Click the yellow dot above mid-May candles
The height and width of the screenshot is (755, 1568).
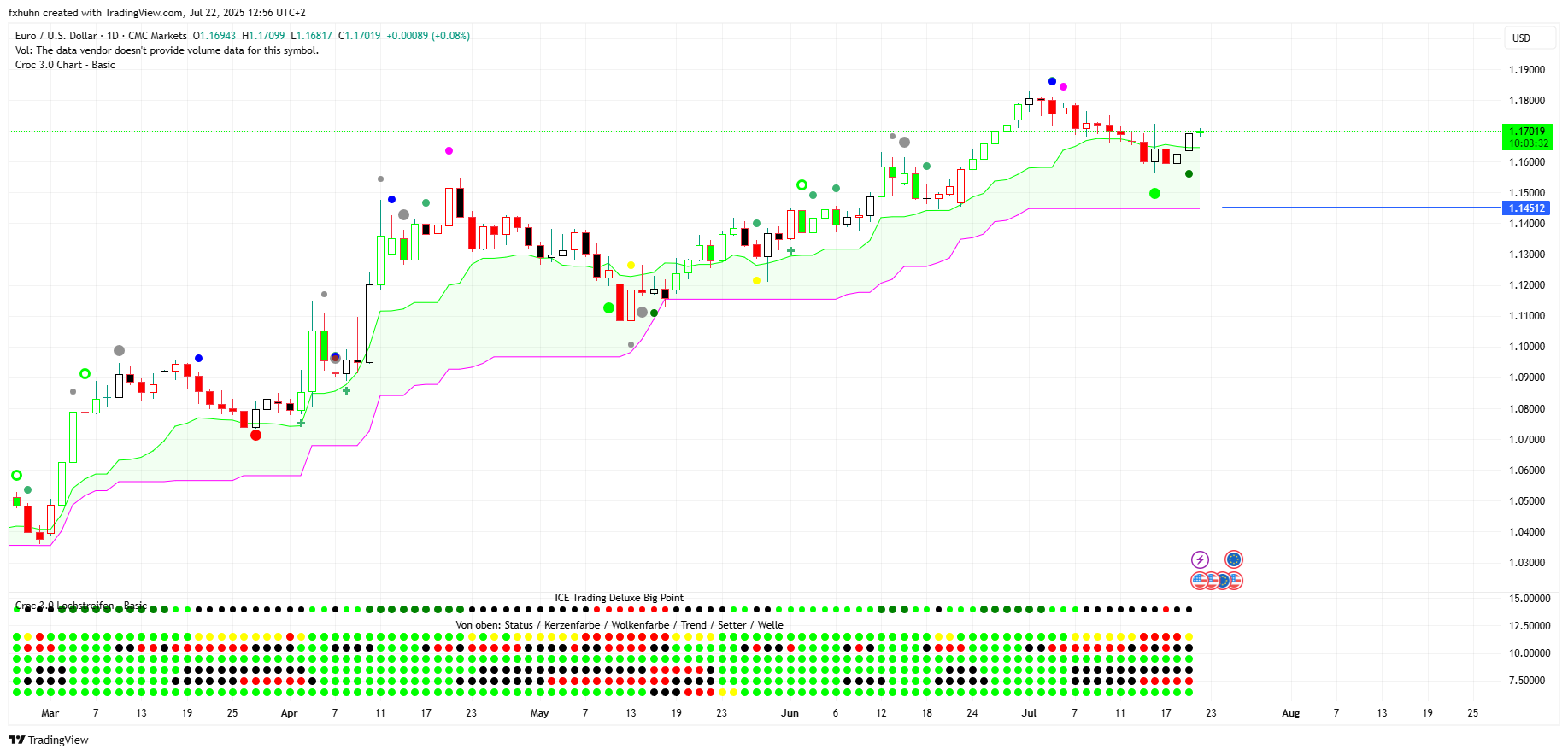point(631,266)
